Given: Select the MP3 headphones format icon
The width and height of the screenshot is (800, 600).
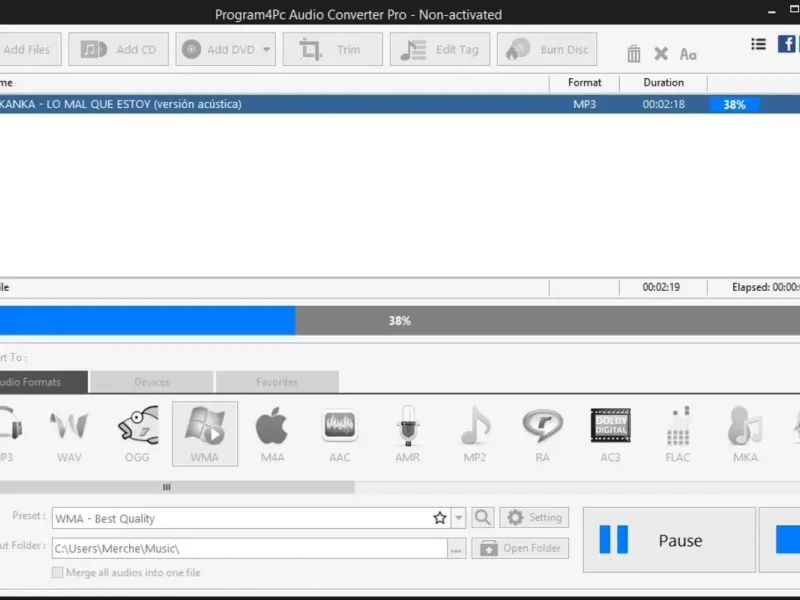Looking at the screenshot, I should click(9, 434).
